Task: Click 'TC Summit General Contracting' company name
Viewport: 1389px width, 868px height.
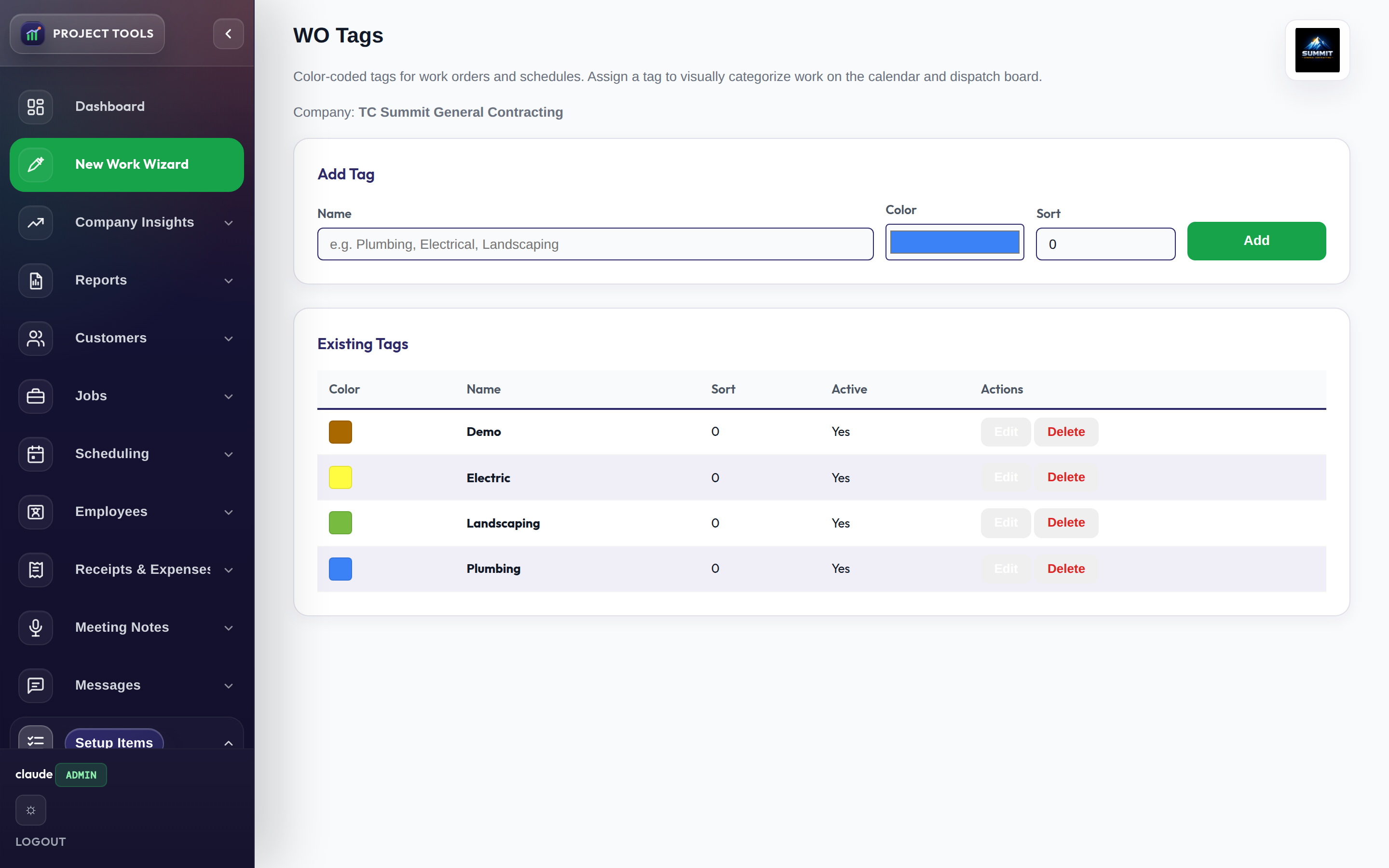Action: (461, 112)
